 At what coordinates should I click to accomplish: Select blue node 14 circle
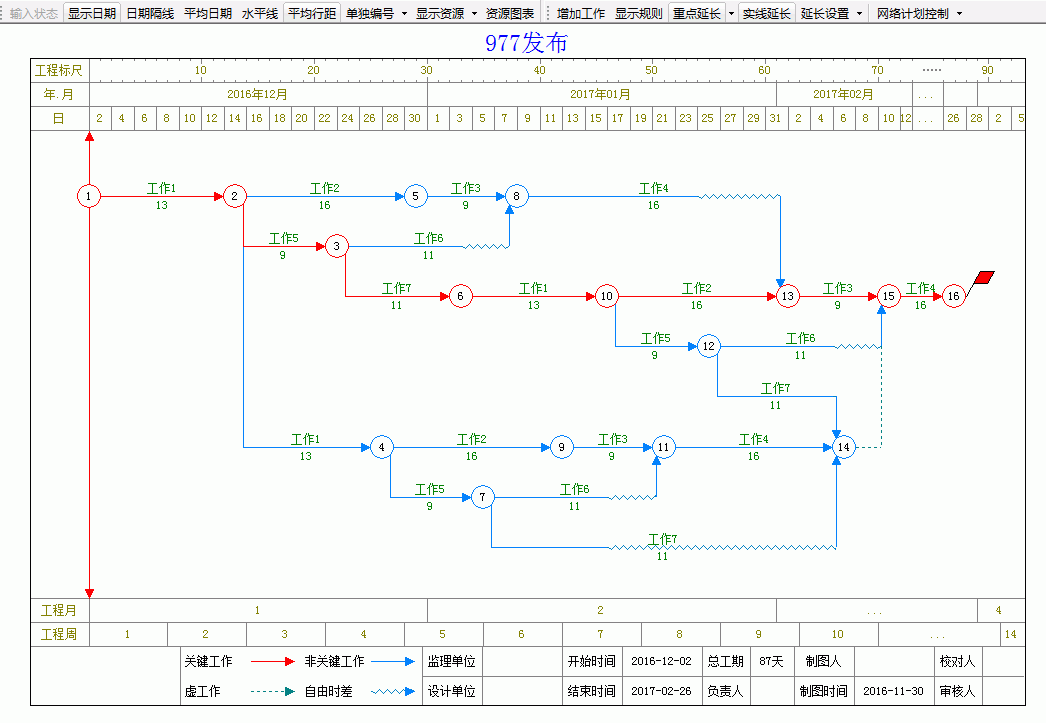coord(844,447)
